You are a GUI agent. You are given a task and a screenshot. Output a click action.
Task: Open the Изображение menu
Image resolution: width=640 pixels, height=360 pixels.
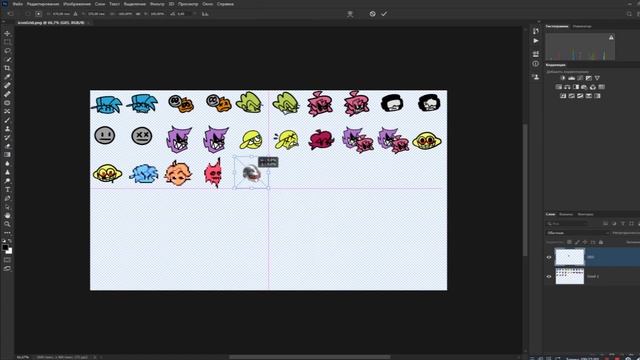[x=77, y=4]
